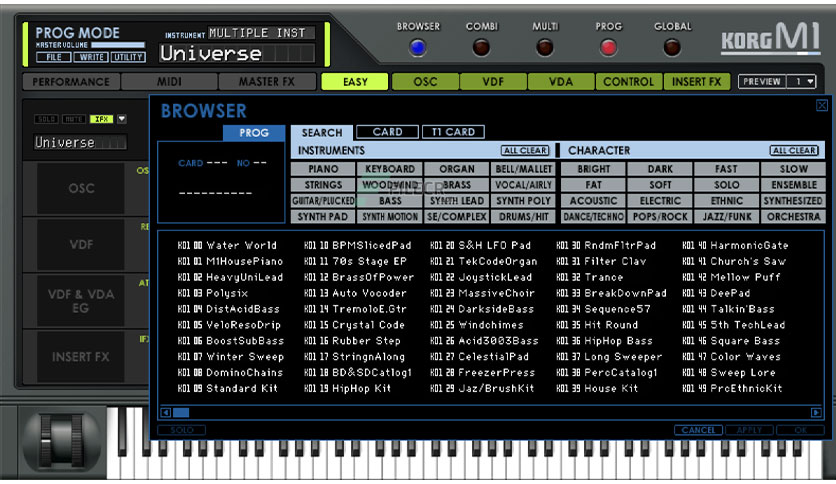The image size is (836, 484).
Task: Click the pitch joystick wheel
Action: 62,442
